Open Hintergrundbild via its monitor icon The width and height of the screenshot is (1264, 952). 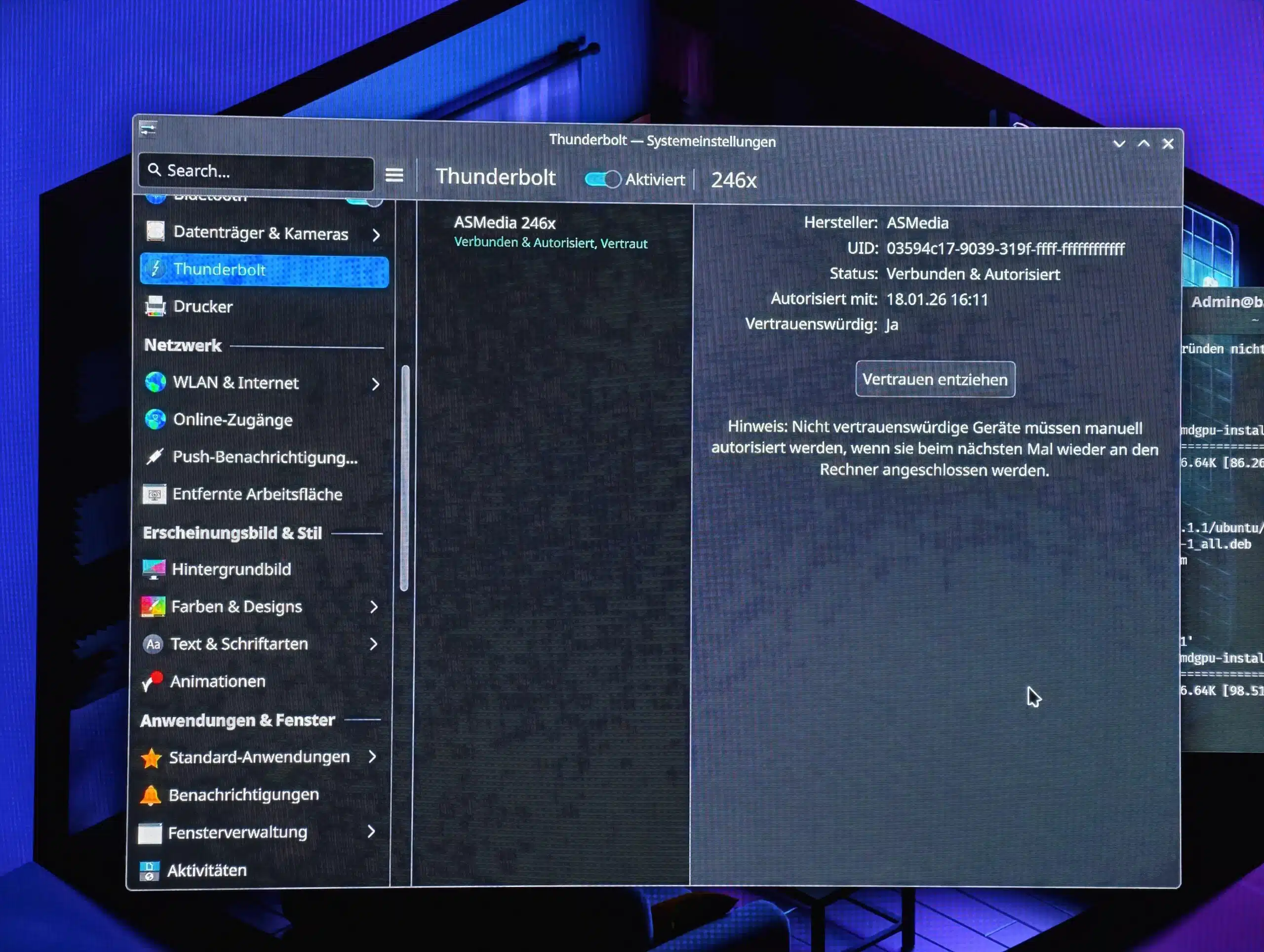153,568
